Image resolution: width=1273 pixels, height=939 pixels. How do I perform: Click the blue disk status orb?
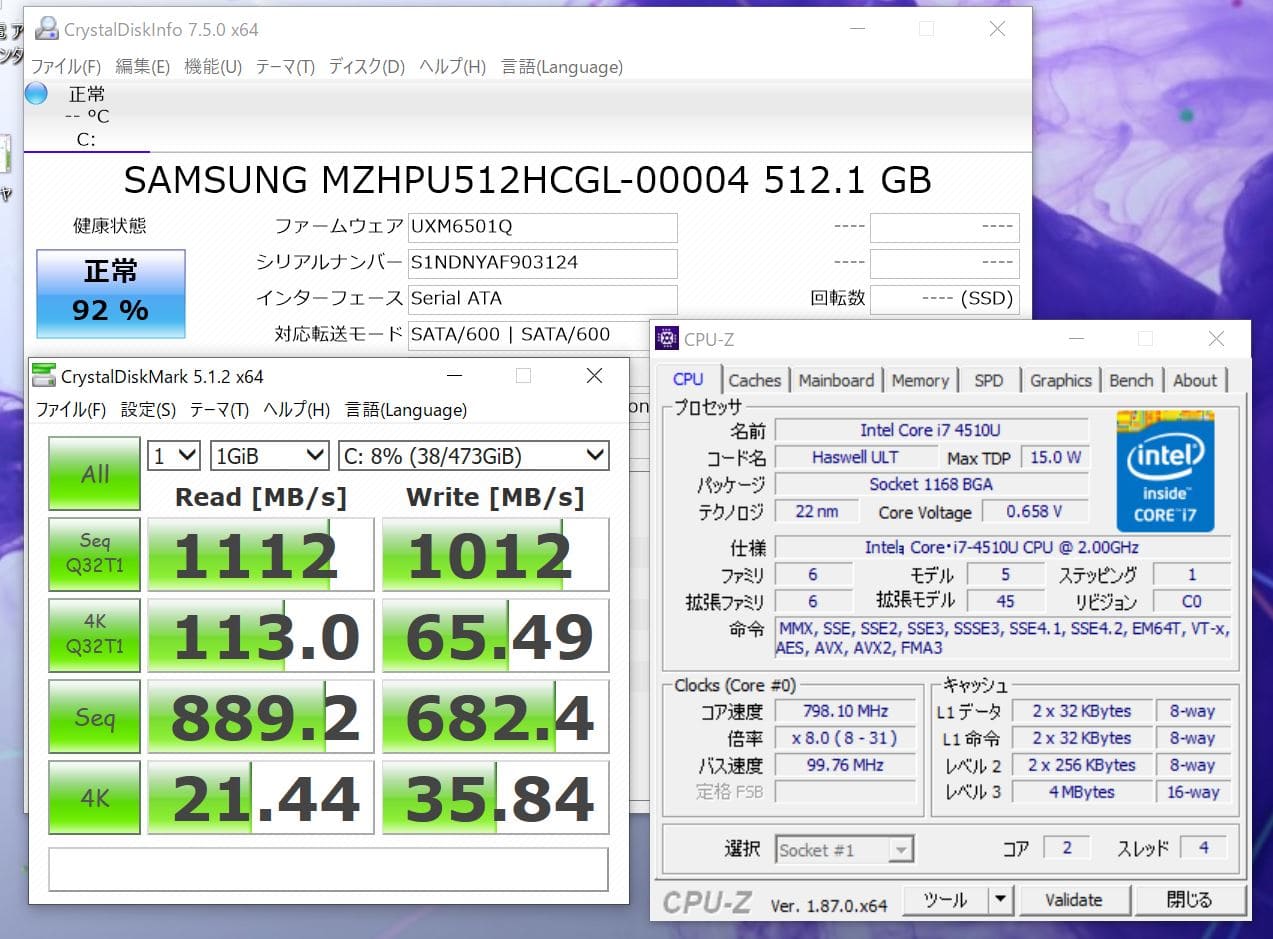point(36,94)
